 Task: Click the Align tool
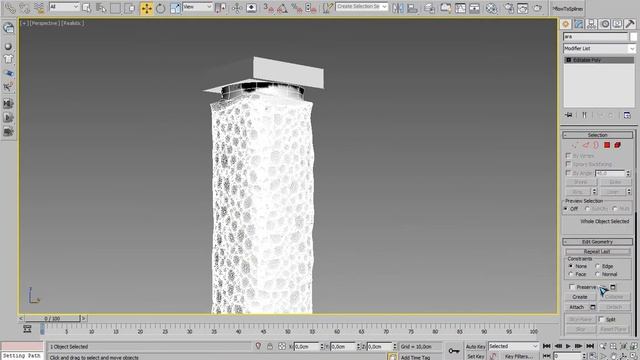click(412, 8)
